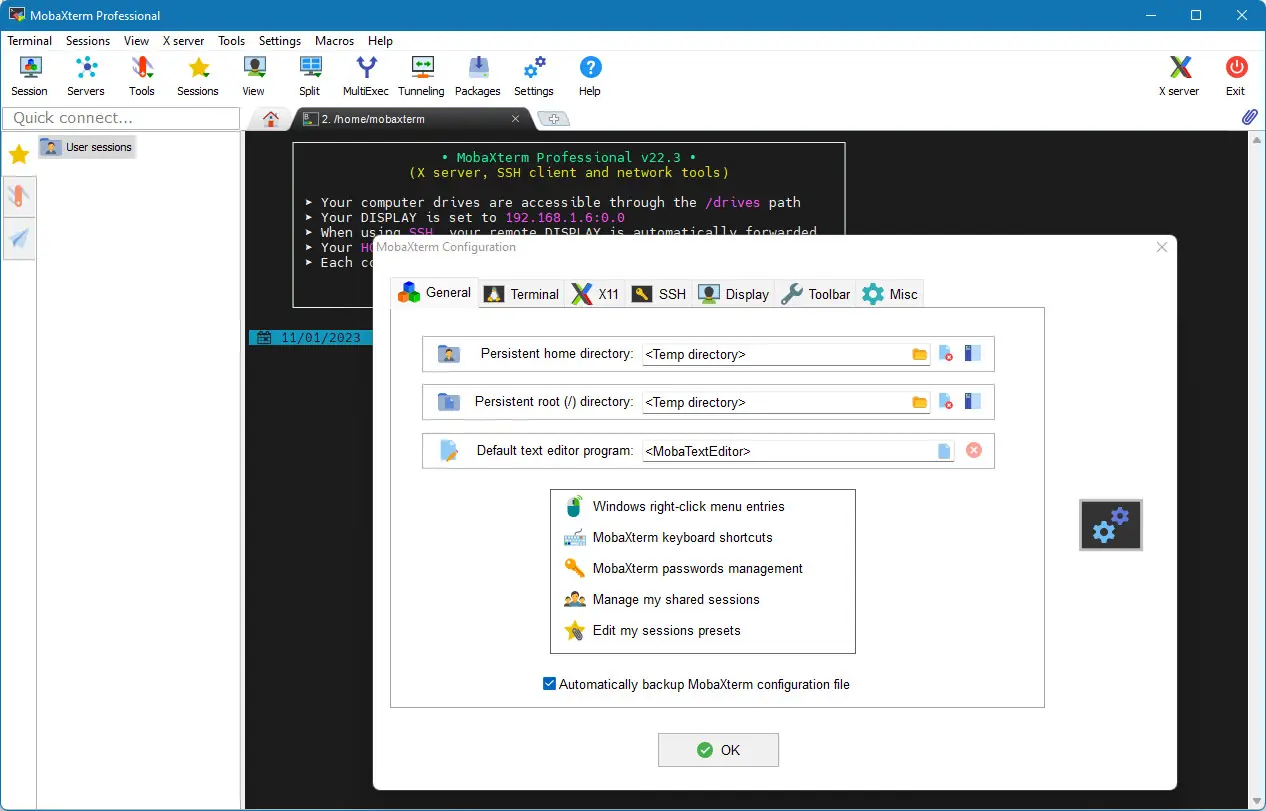The width and height of the screenshot is (1266, 811).
Task: Select the star sessions sidebar icon
Action: 19,154
